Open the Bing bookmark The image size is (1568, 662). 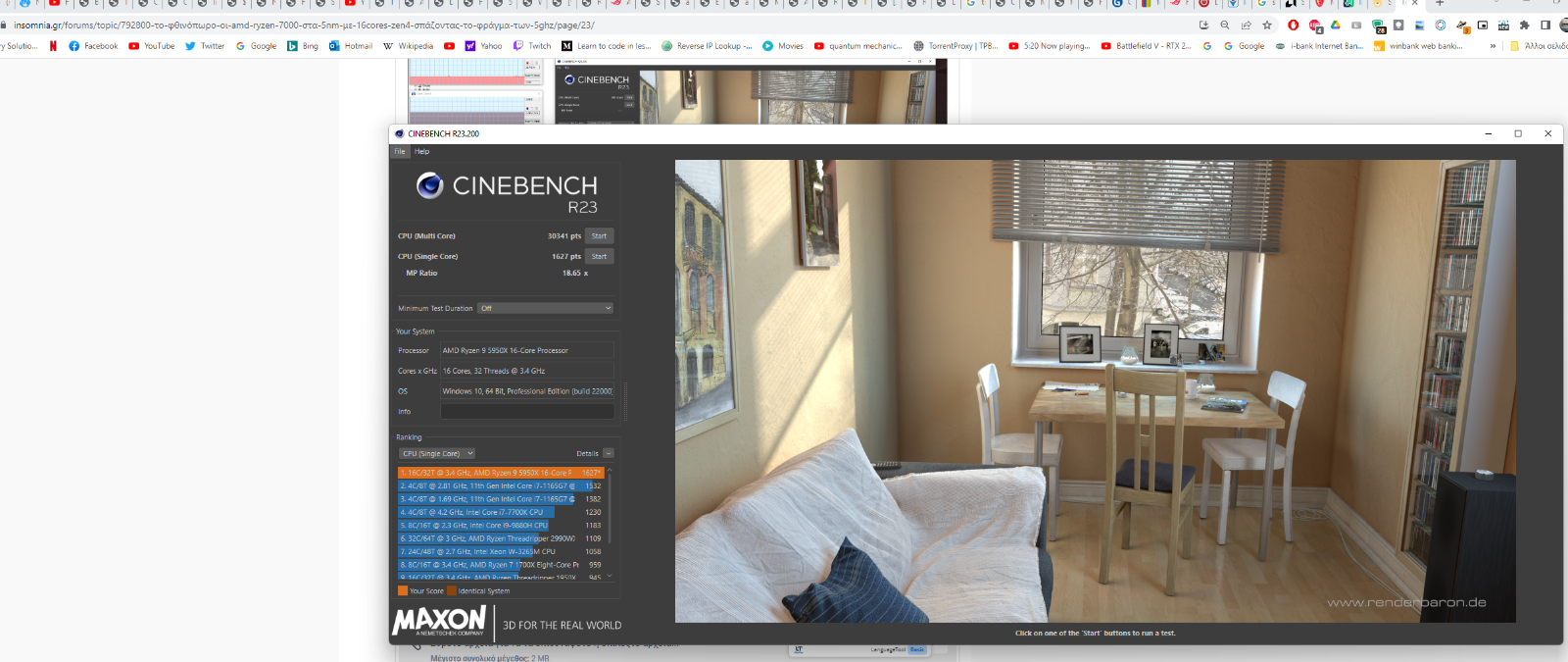pyautogui.click(x=303, y=46)
